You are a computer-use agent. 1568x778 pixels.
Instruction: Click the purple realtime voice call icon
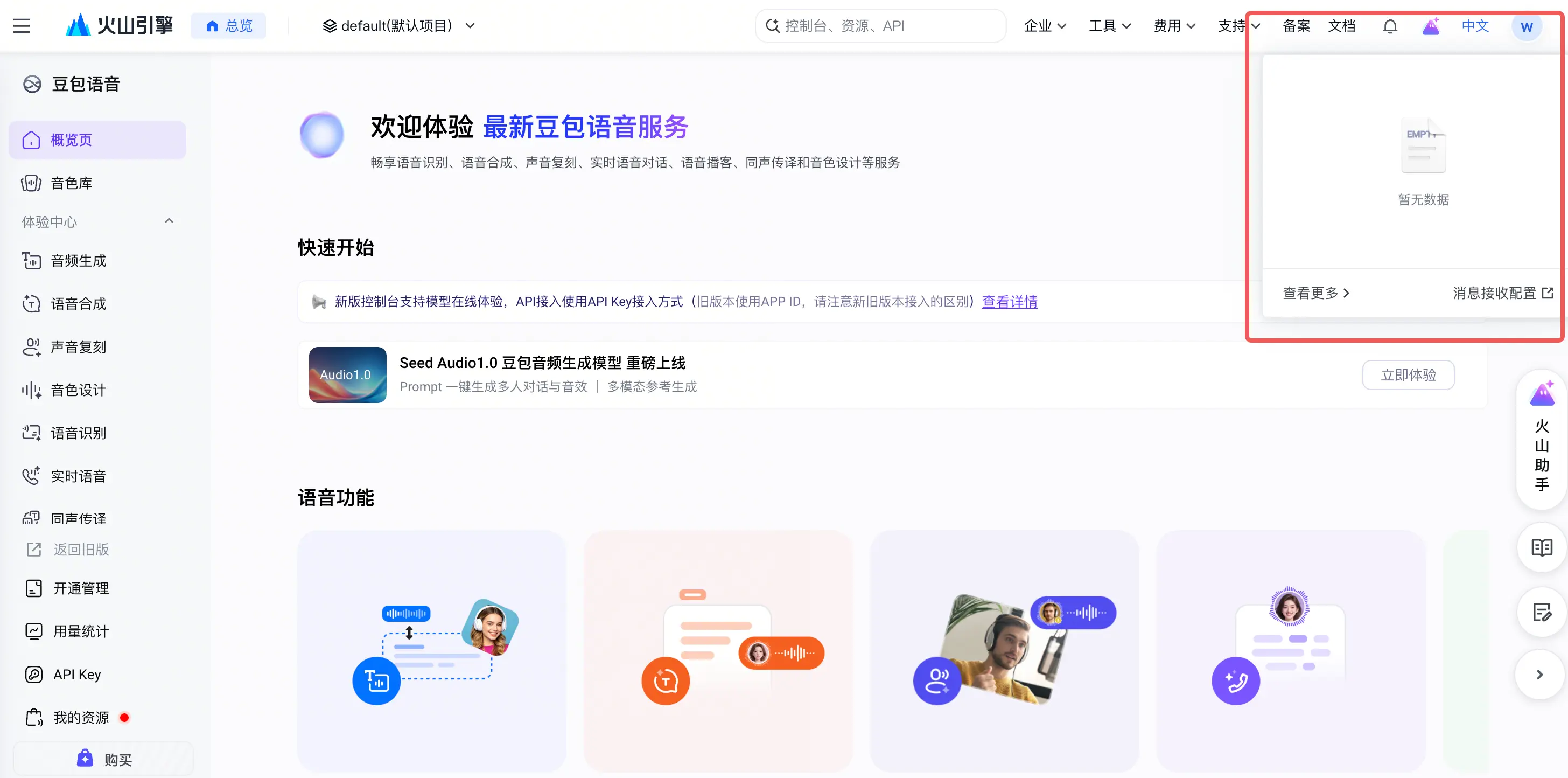tap(1236, 680)
